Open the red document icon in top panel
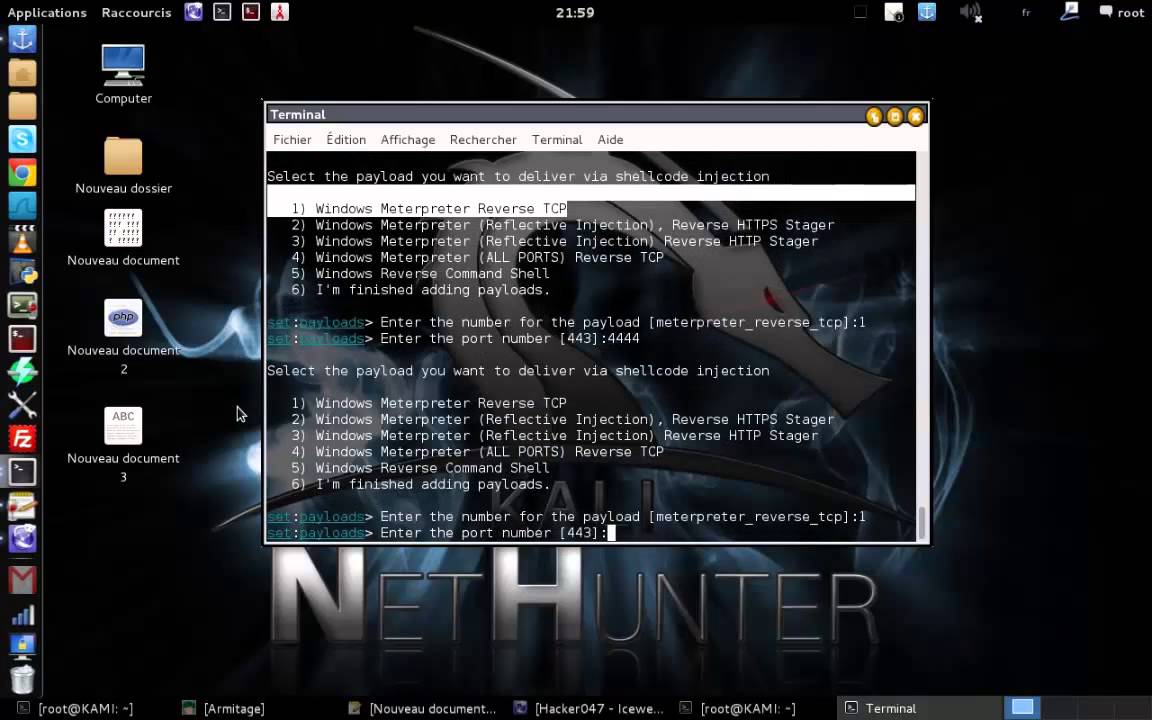The image size is (1152, 720). pyautogui.click(x=280, y=12)
